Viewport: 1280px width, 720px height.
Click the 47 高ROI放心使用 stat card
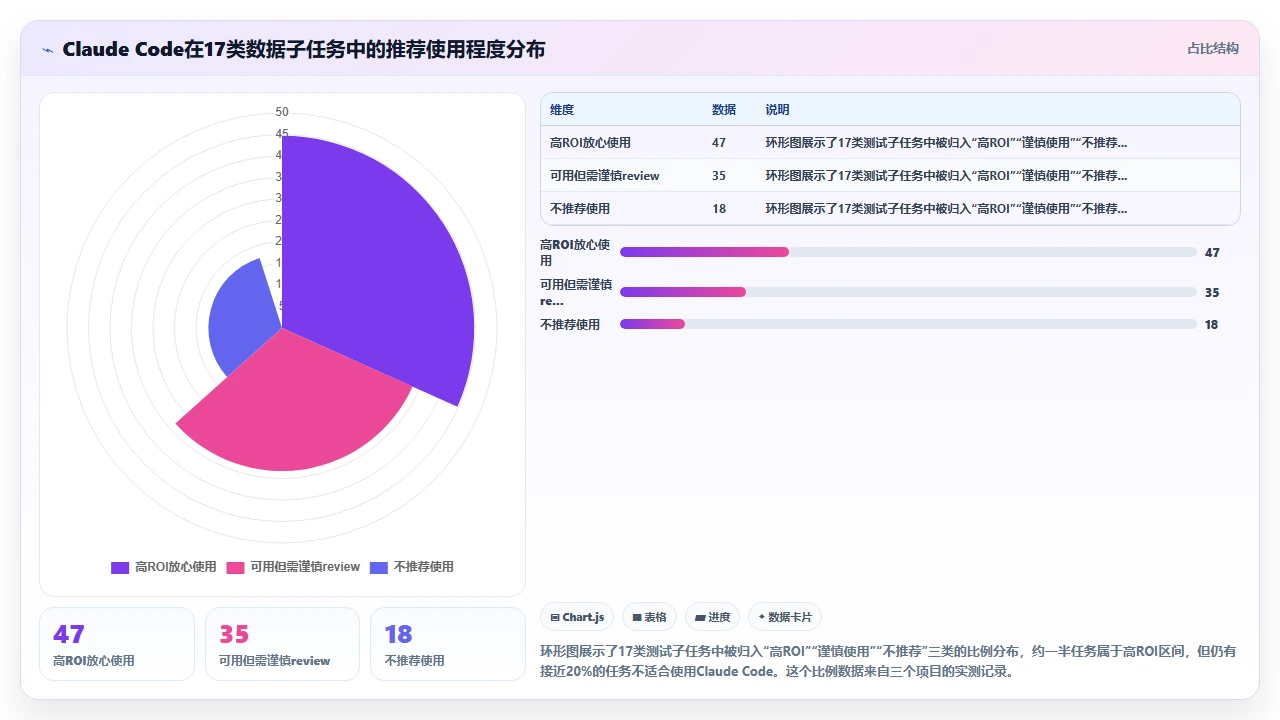[x=117, y=644]
